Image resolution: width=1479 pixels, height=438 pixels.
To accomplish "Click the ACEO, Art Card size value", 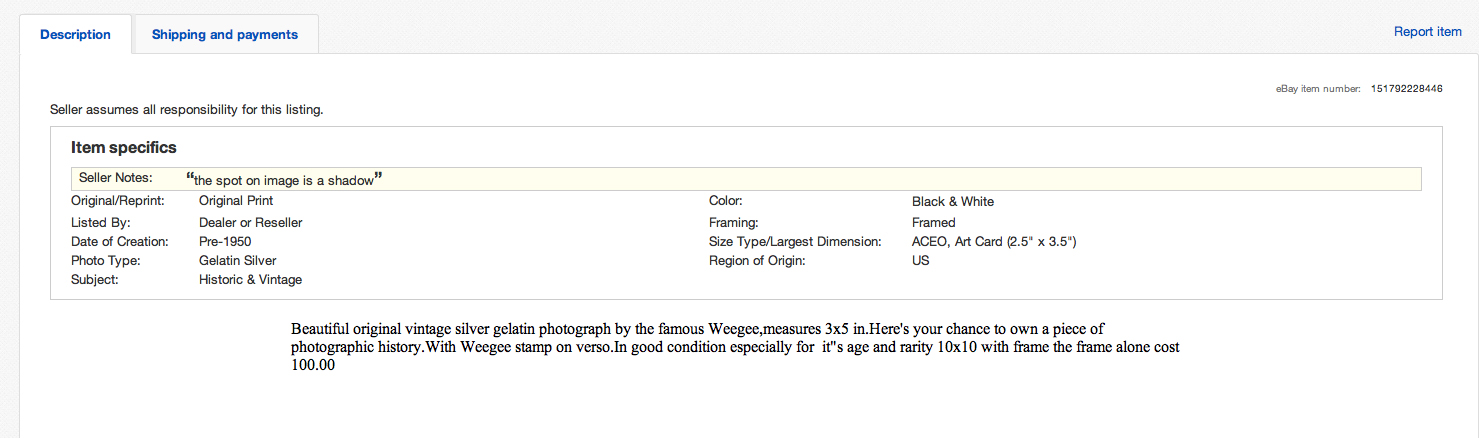I will click(993, 242).
